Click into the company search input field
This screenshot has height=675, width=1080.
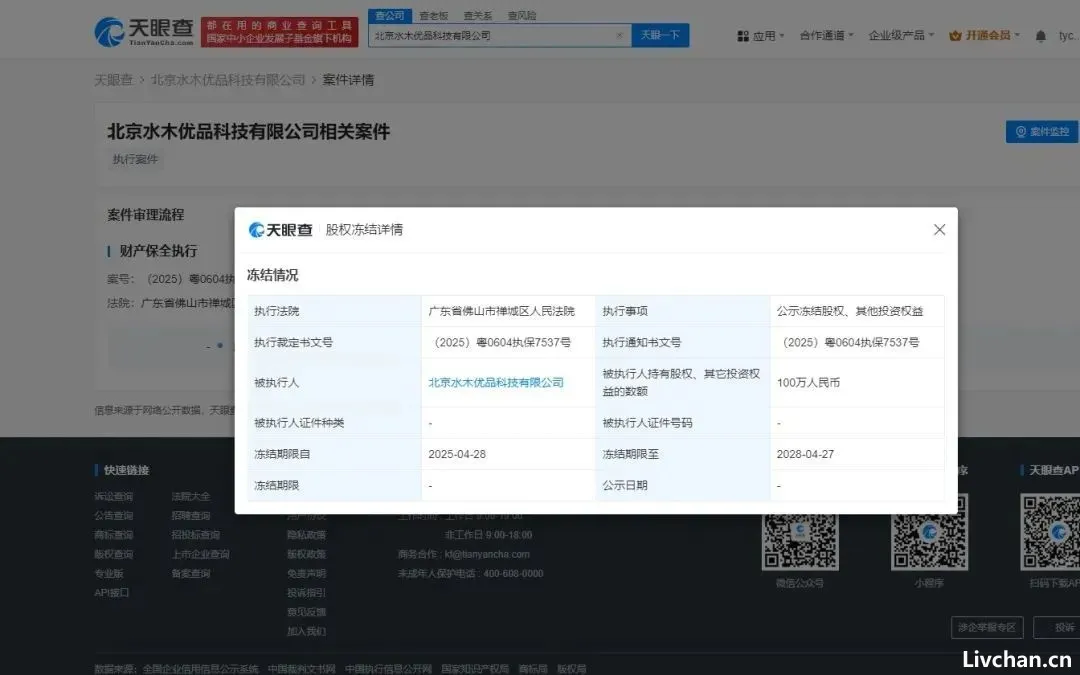click(490, 36)
